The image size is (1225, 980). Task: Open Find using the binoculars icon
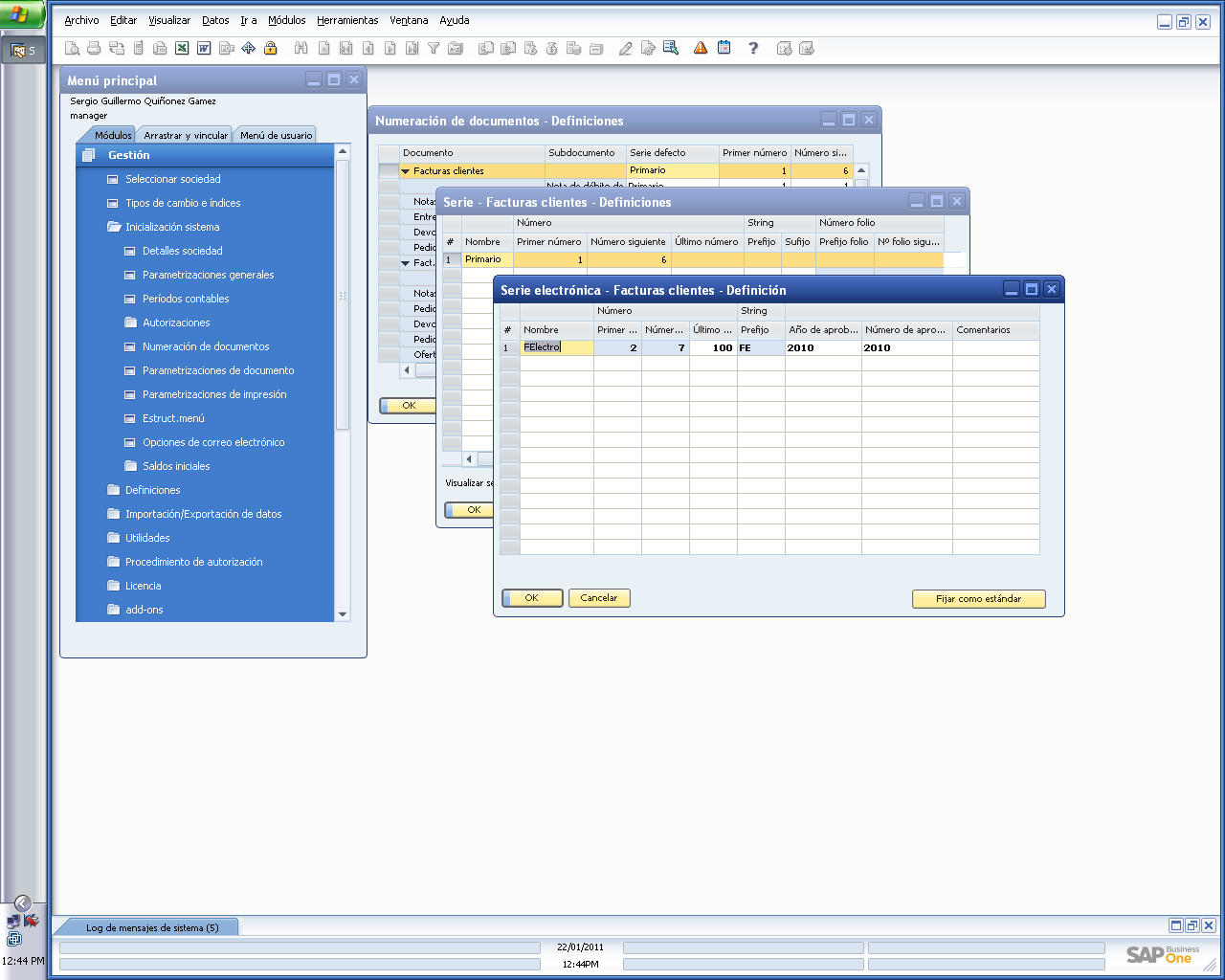pyautogui.click(x=301, y=47)
